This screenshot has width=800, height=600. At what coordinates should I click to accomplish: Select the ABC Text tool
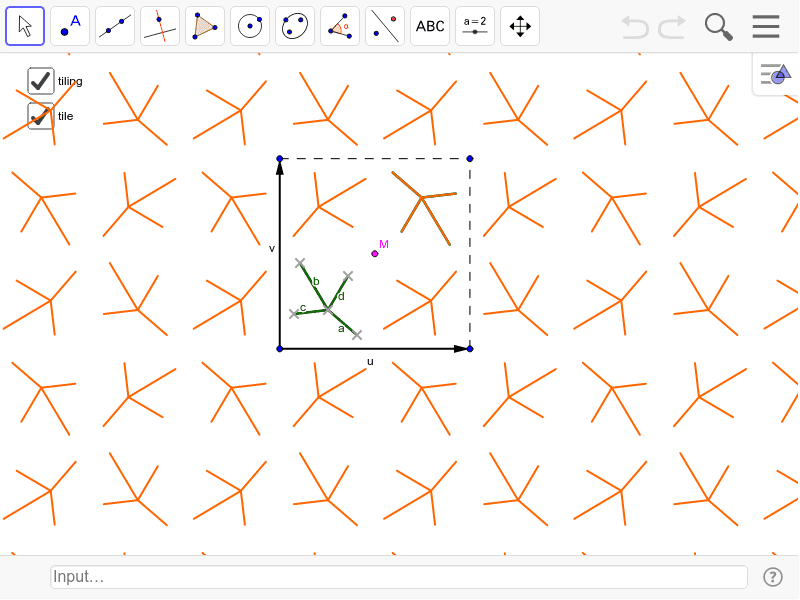430,26
